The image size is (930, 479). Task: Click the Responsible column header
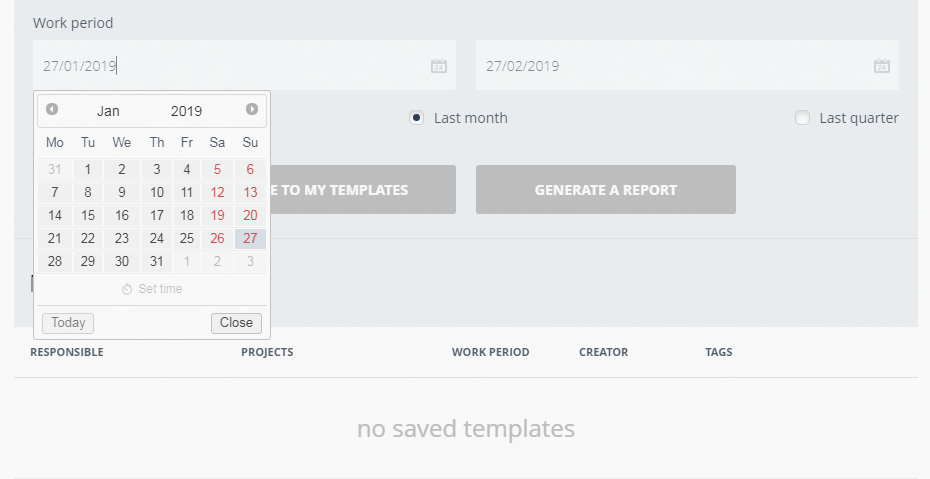(x=67, y=352)
